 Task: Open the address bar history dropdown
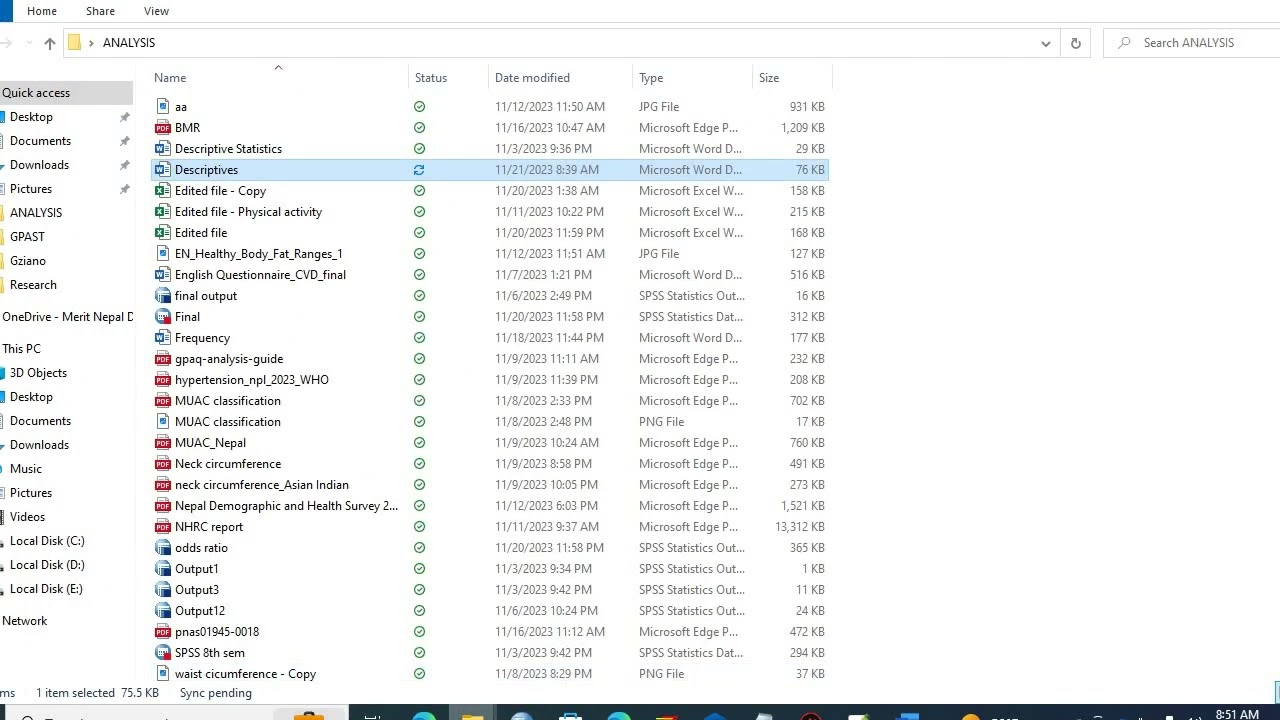(x=1045, y=43)
